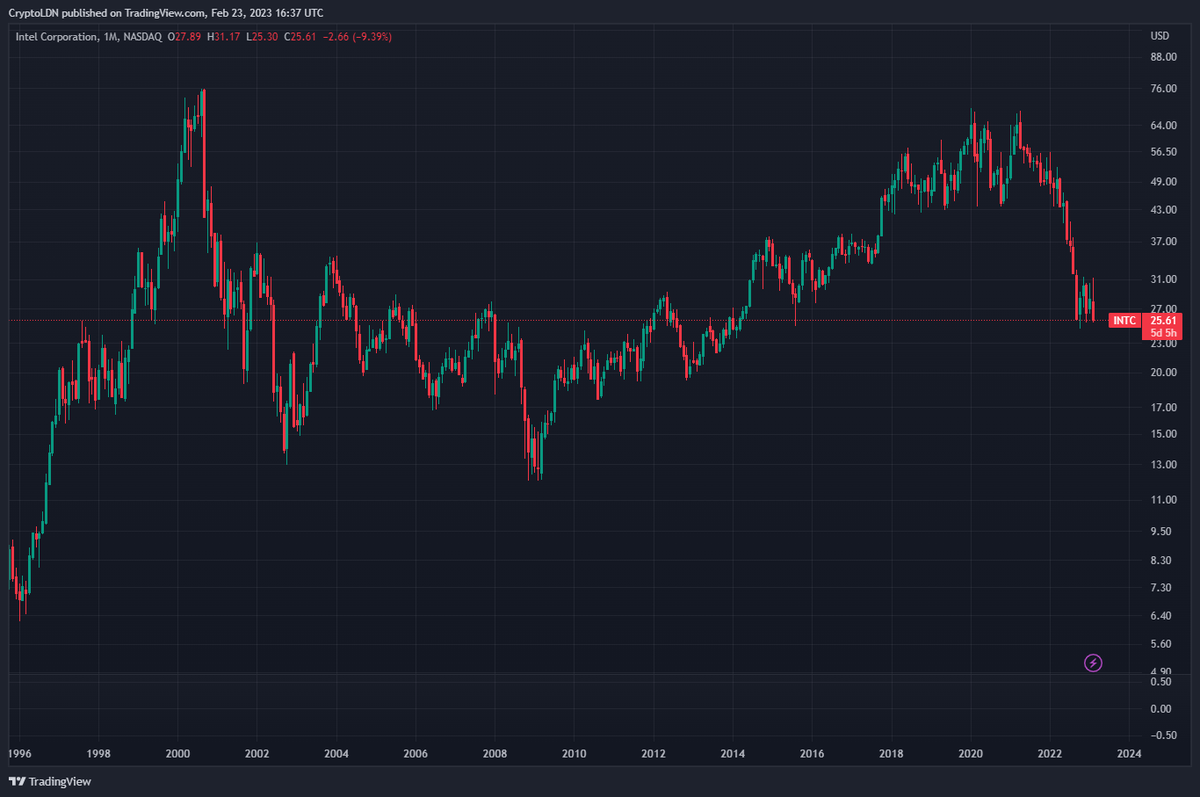The image size is (1200, 797).
Task: Click the 1998 label on the time axis
Action: (x=98, y=754)
